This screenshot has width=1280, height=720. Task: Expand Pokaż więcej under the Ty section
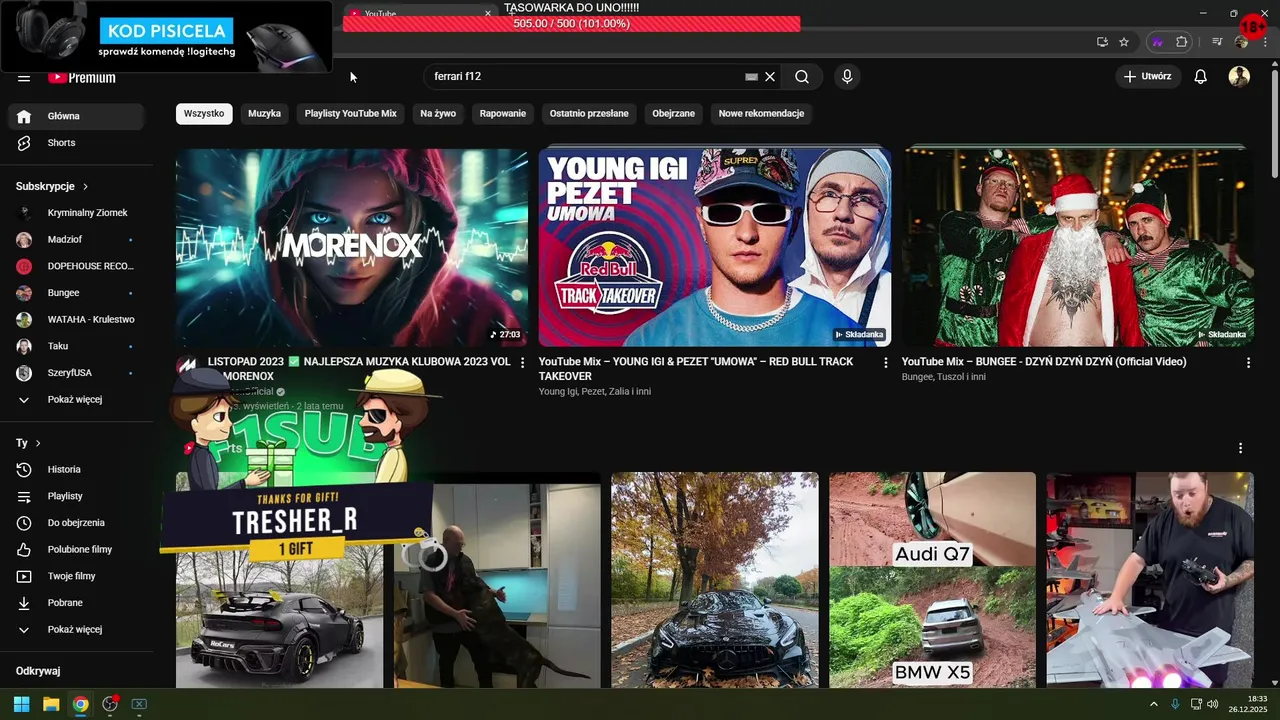pyautogui.click(x=76, y=629)
